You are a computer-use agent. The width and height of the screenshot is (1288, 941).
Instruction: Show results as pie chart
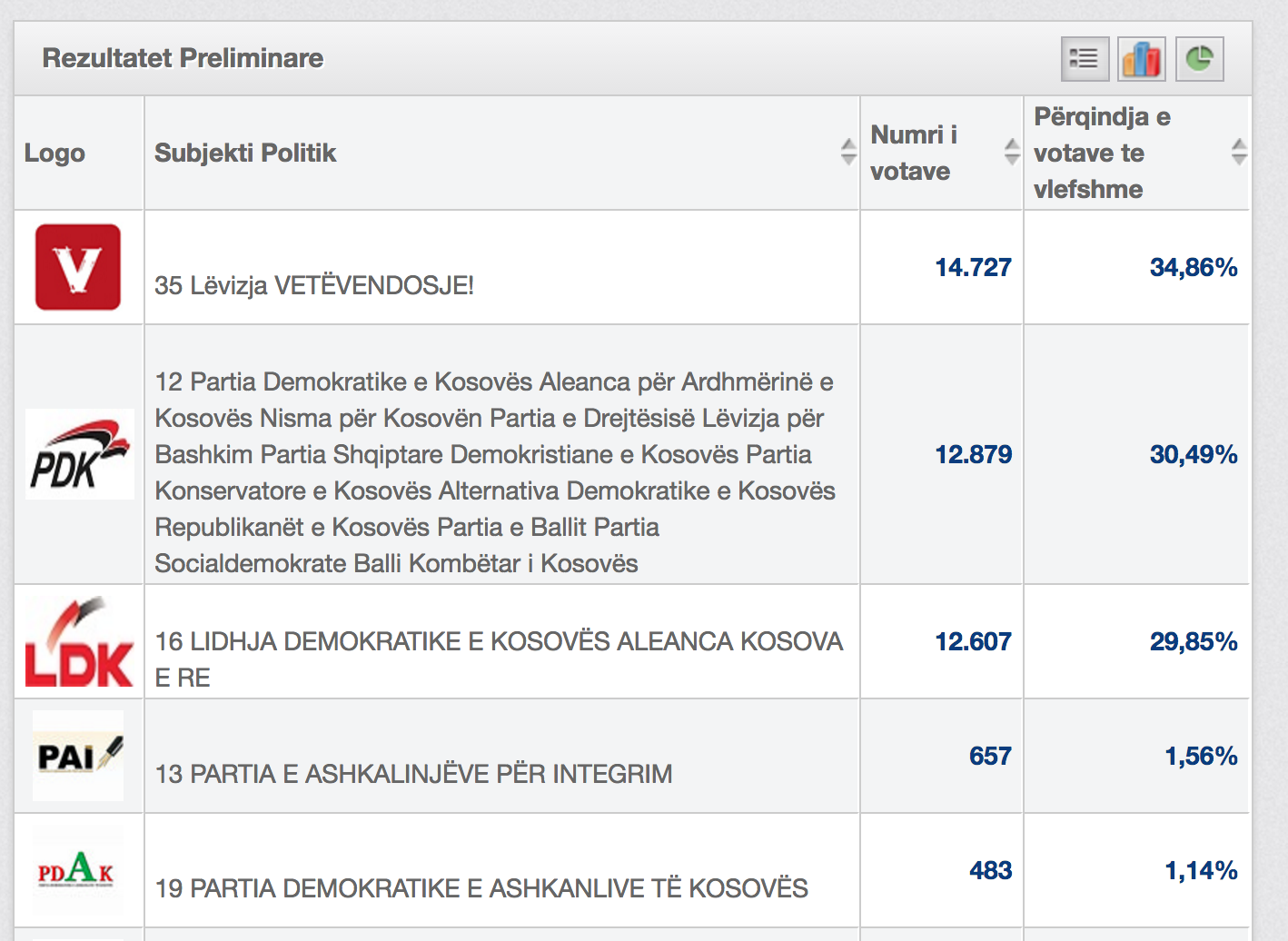(x=1199, y=59)
